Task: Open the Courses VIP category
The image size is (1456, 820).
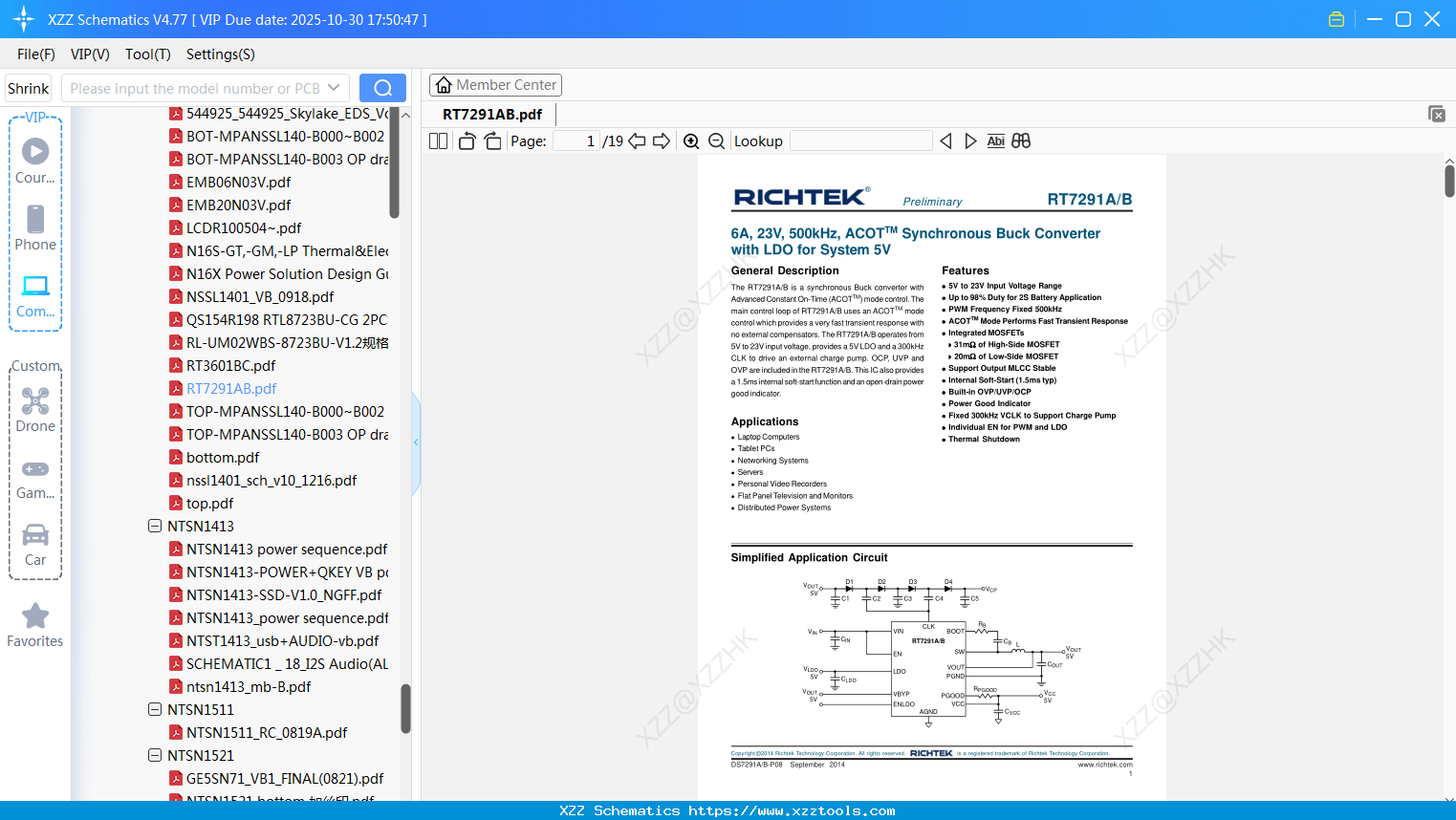Action: tap(35, 162)
